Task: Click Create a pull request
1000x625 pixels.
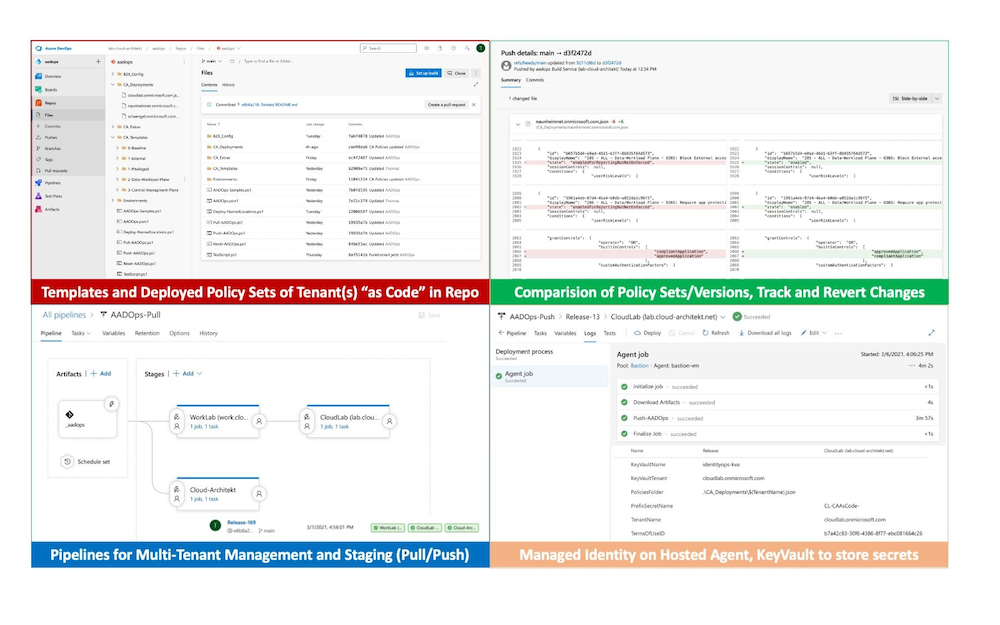Action: pyautogui.click(x=446, y=105)
